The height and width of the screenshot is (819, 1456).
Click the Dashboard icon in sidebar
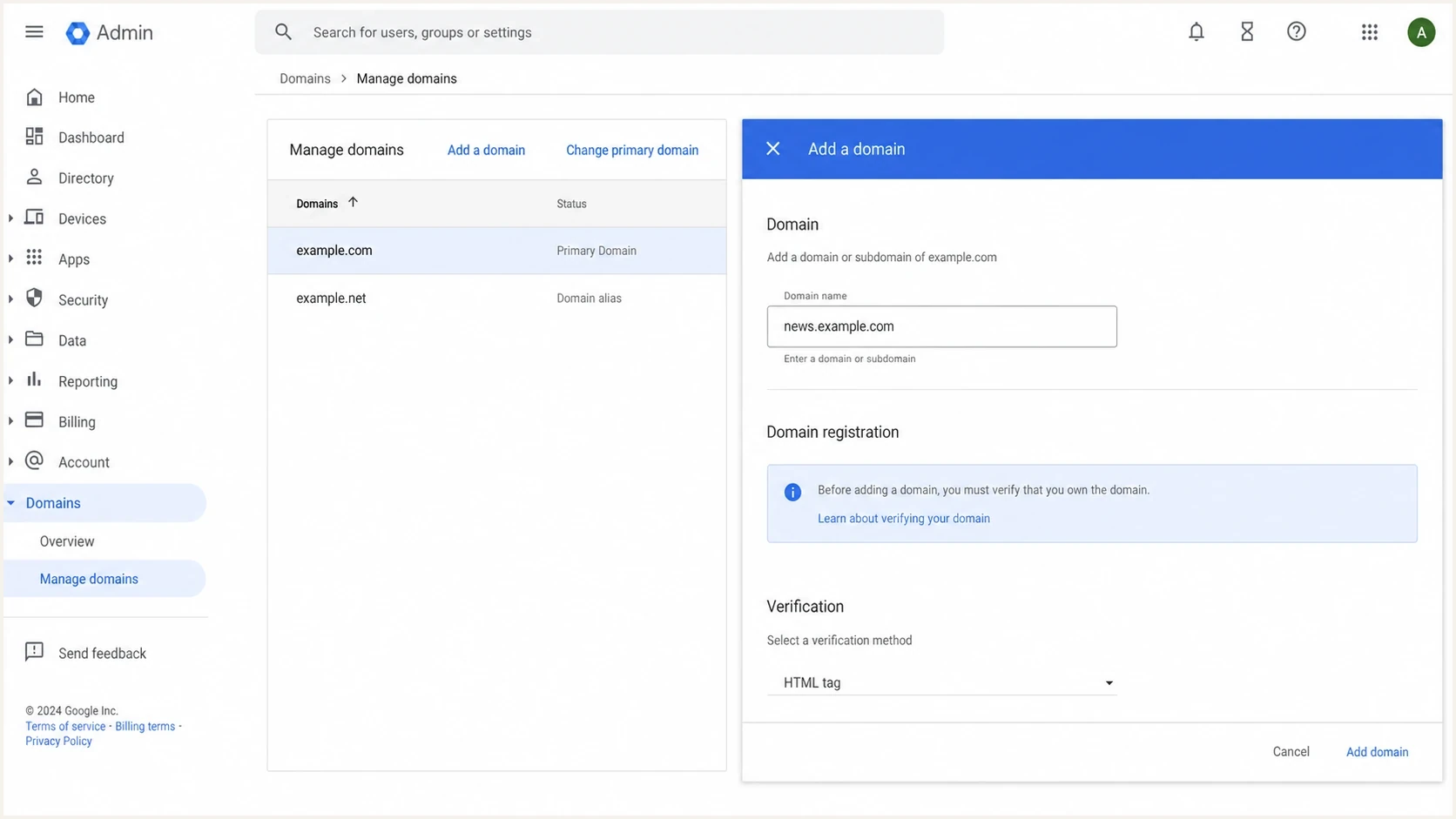pos(34,137)
